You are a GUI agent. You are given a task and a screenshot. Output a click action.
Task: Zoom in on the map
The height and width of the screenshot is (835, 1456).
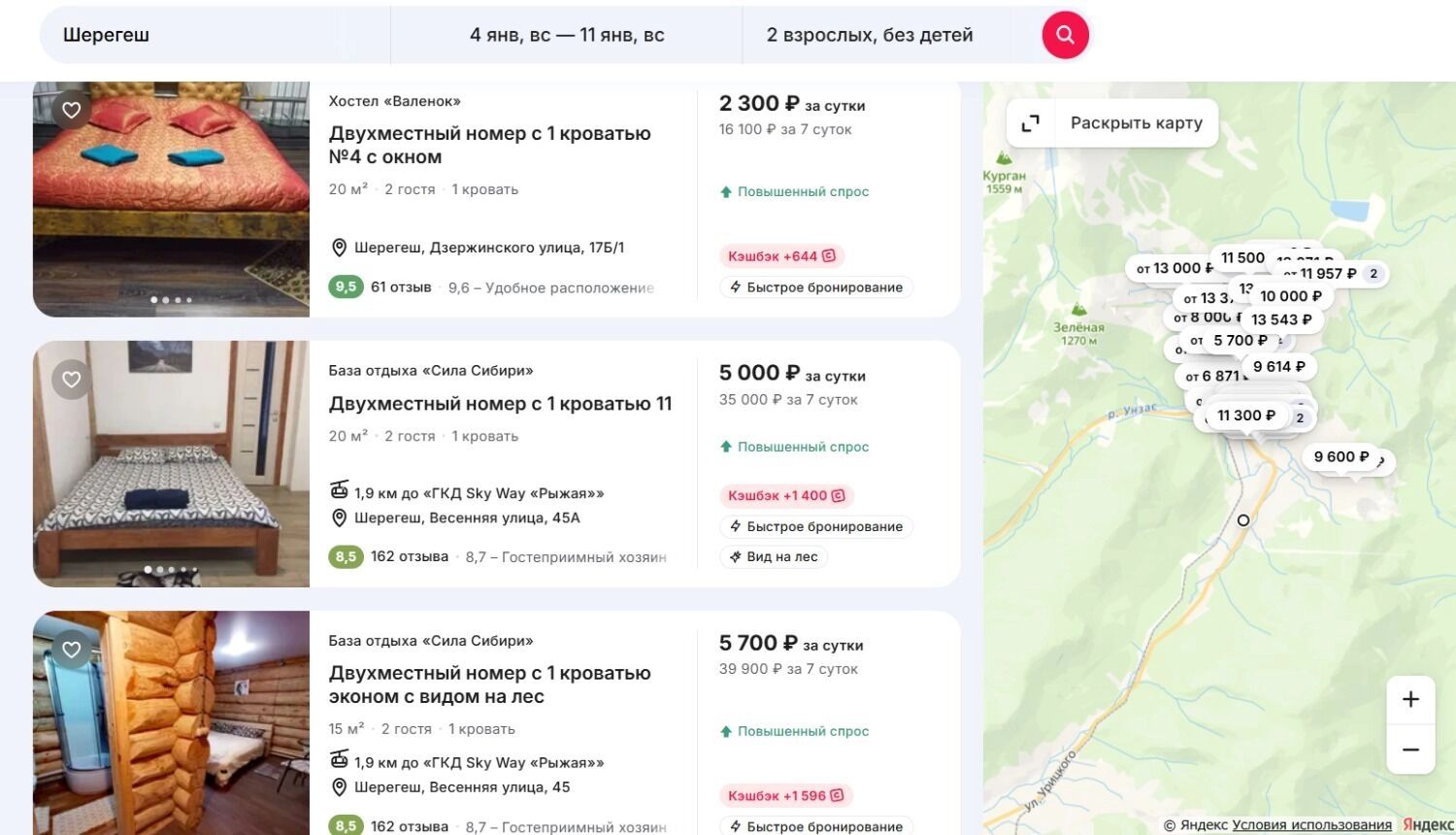coord(1410,699)
